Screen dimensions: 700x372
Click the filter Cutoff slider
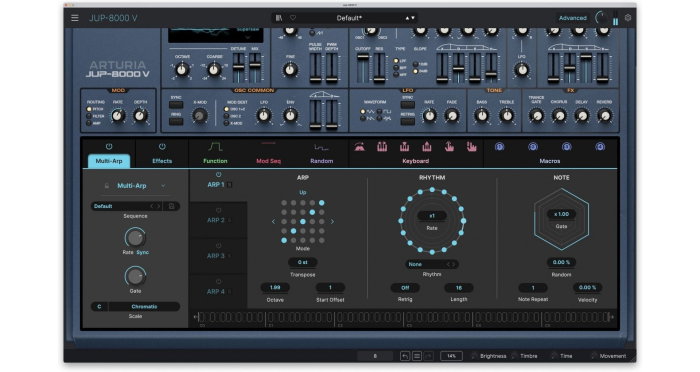362,67
